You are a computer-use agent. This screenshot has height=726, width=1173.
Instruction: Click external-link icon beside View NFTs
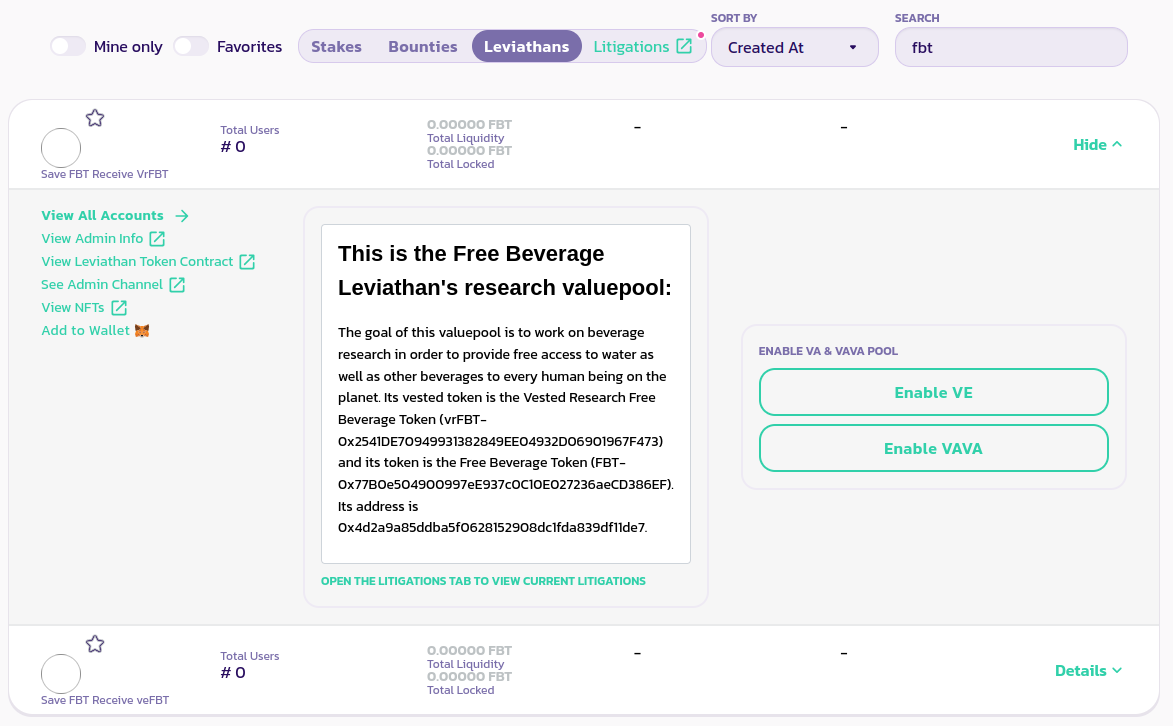coord(119,308)
